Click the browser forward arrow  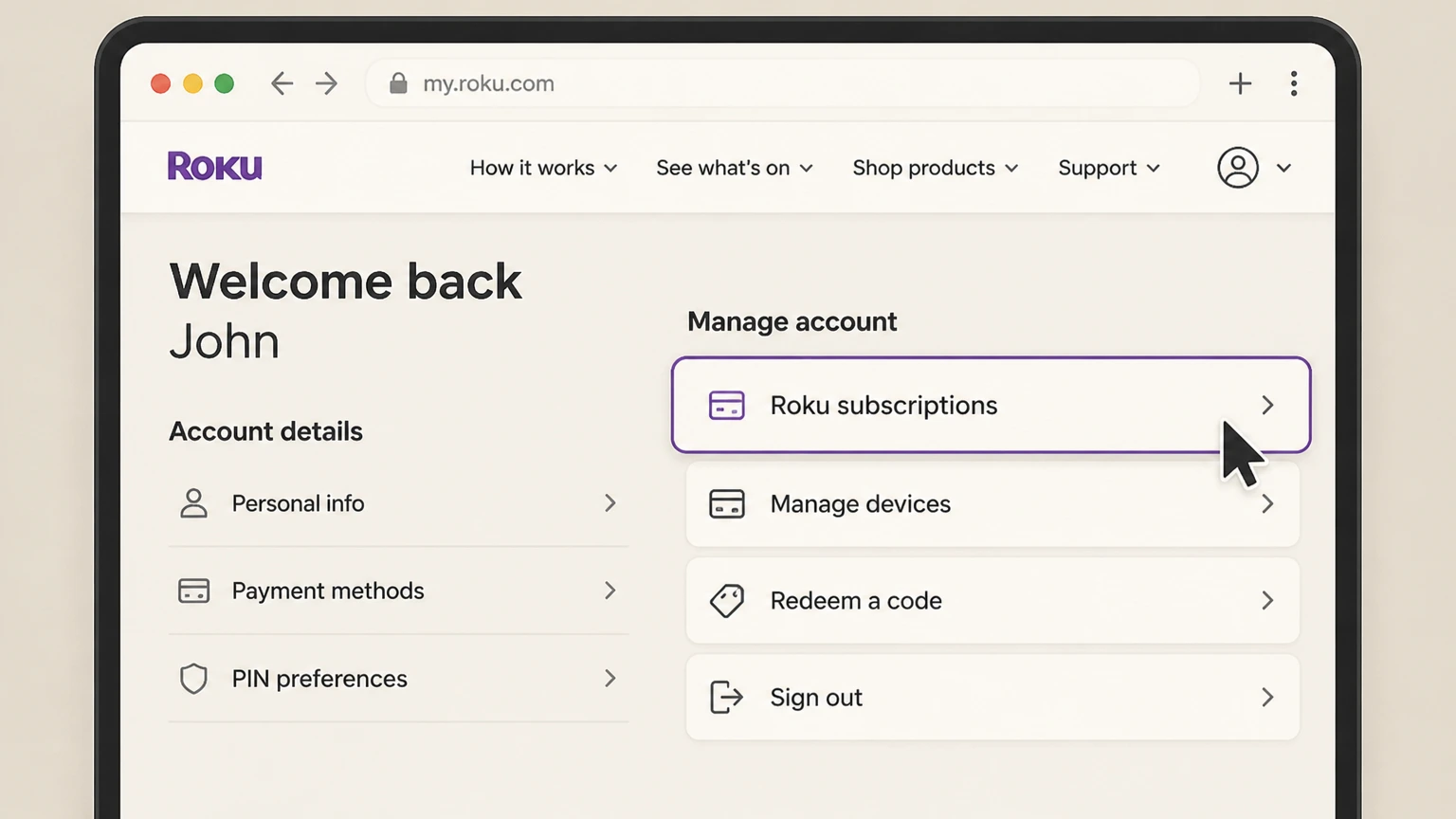point(326,83)
